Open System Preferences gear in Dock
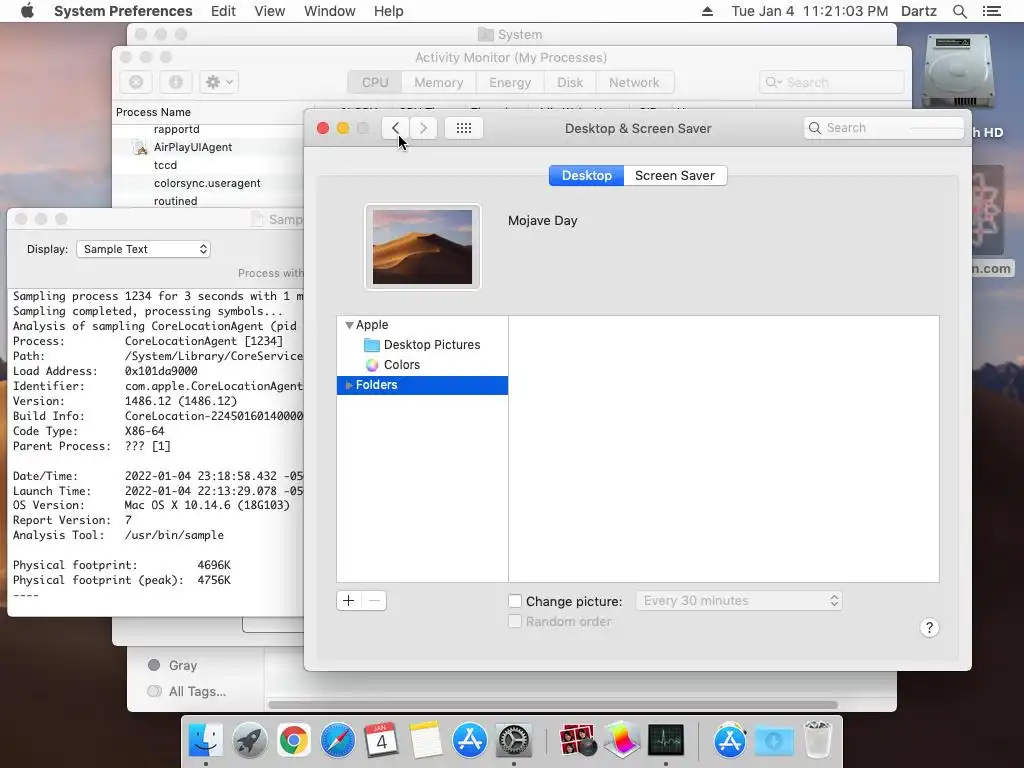The height and width of the screenshot is (768, 1024). 514,741
